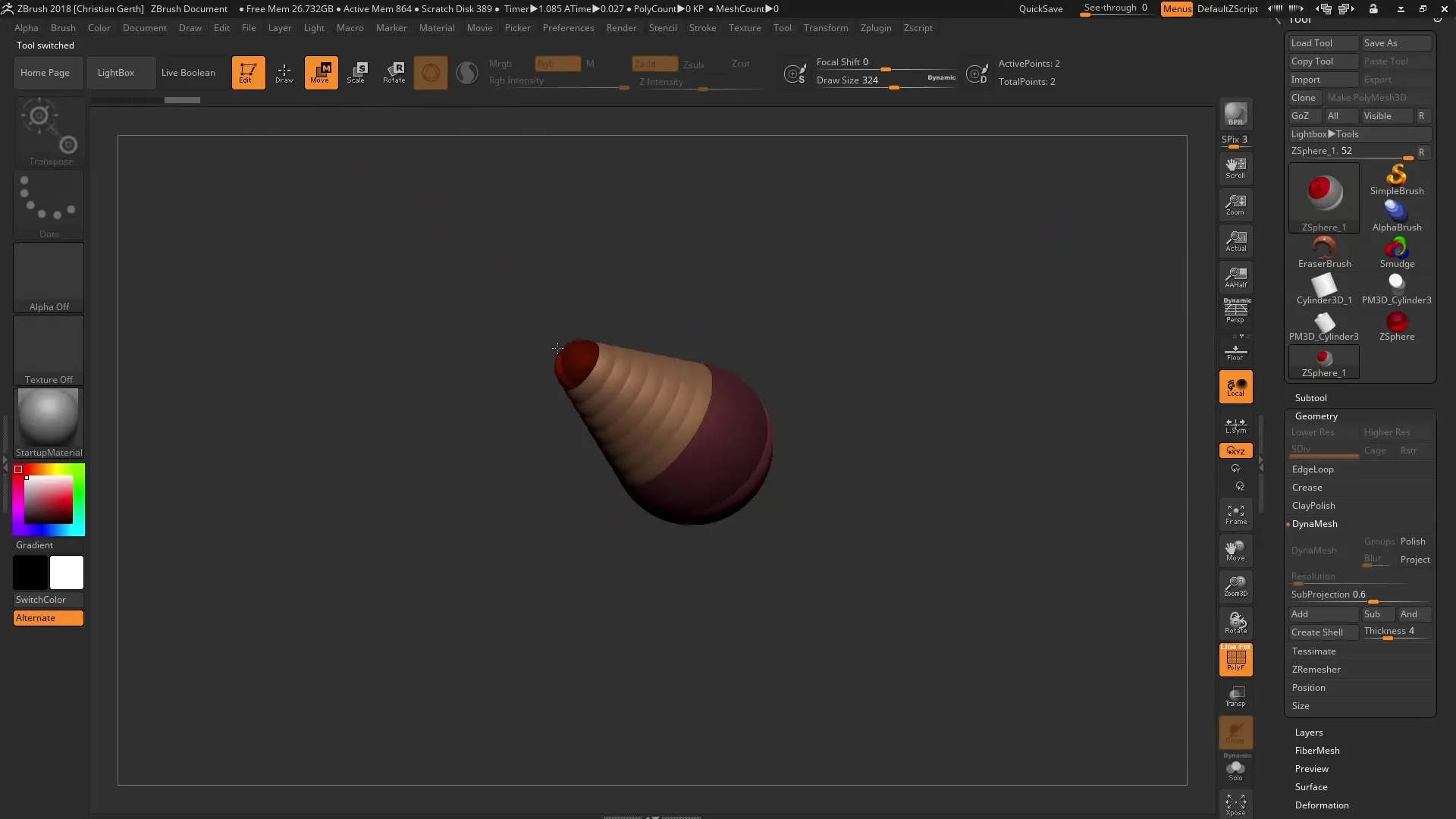Click the Create Shell button

pyautogui.click(x=1323, y=632)
